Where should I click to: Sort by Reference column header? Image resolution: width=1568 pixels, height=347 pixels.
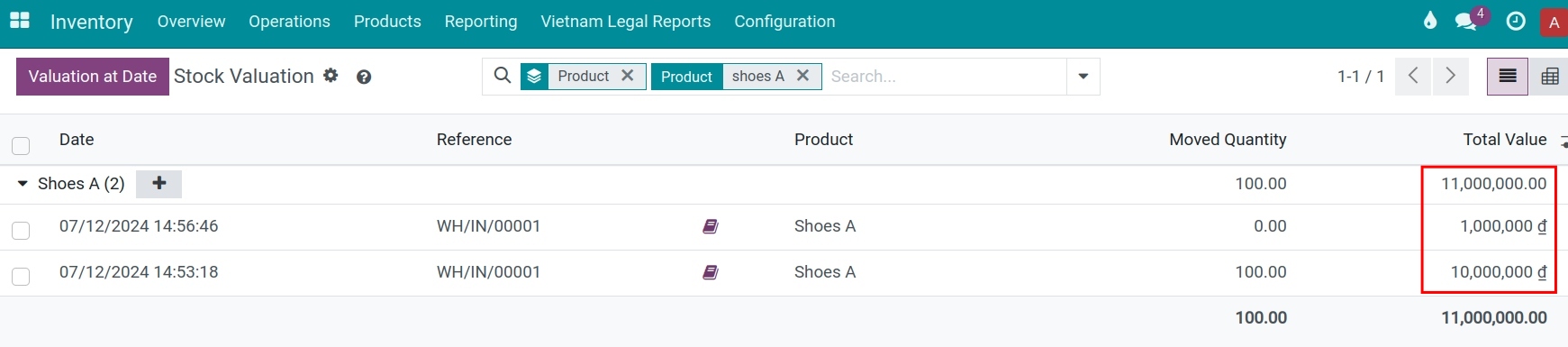[x=474, y=140]
